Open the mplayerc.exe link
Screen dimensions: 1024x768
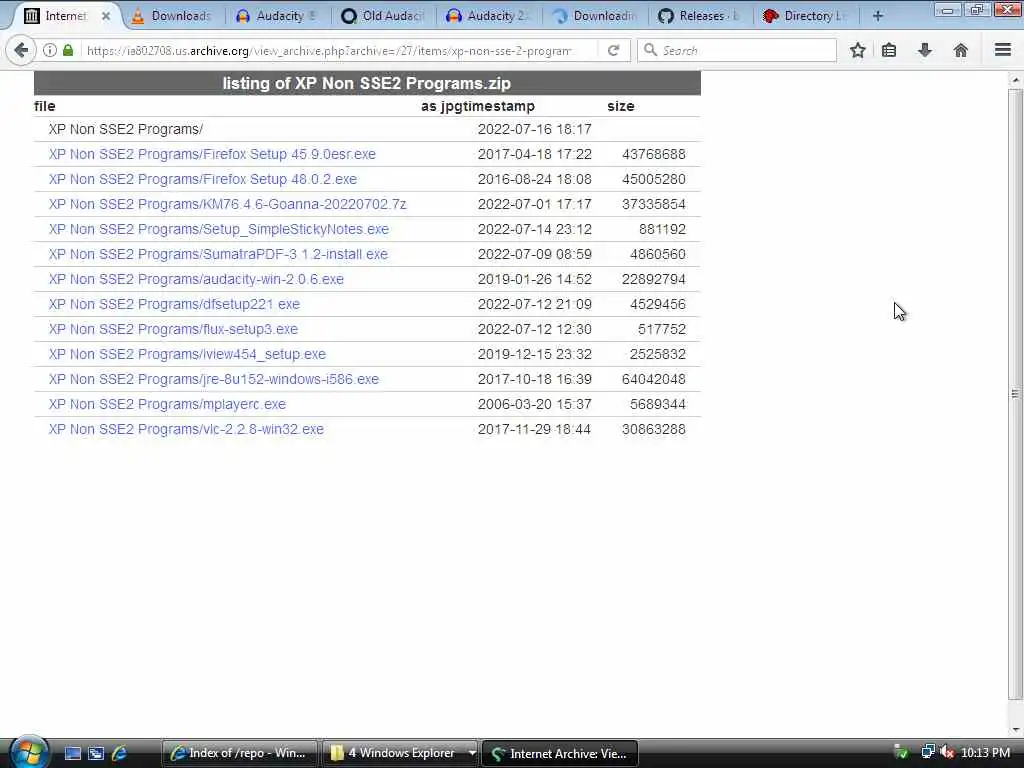coord(167,404)
